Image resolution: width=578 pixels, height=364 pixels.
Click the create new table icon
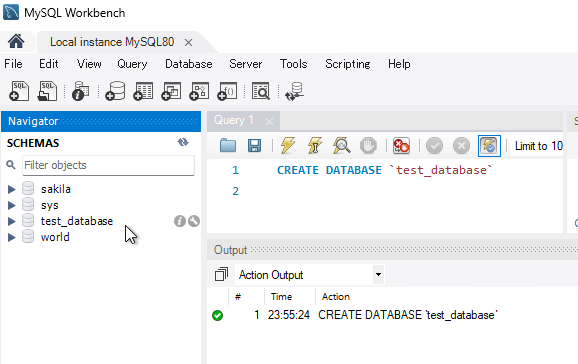click(143, 91)
